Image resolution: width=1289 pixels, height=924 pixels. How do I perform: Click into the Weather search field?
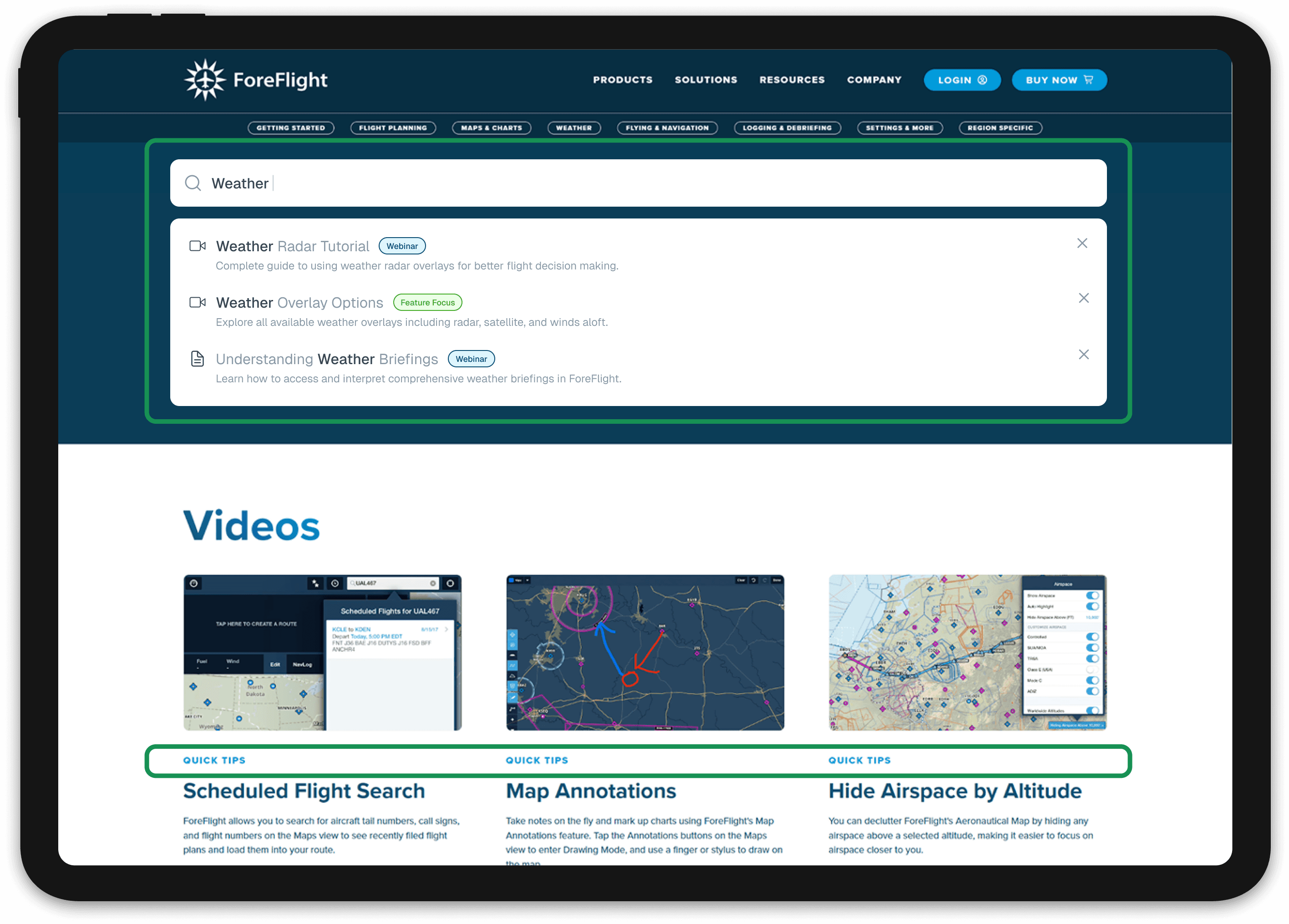point(625,183)
